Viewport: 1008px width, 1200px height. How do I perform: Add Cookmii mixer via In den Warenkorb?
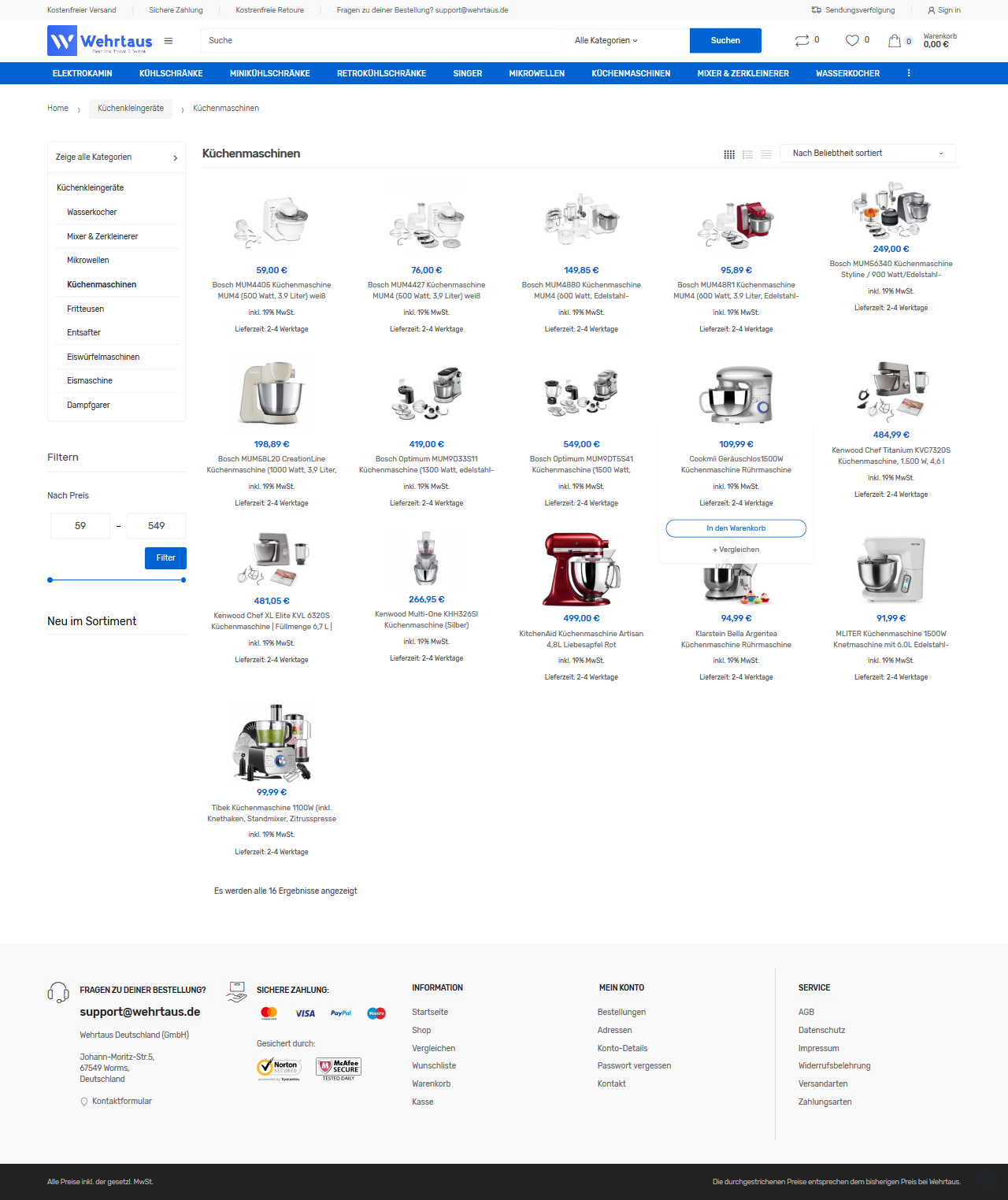pyautogui.click(x=736, y=528)
